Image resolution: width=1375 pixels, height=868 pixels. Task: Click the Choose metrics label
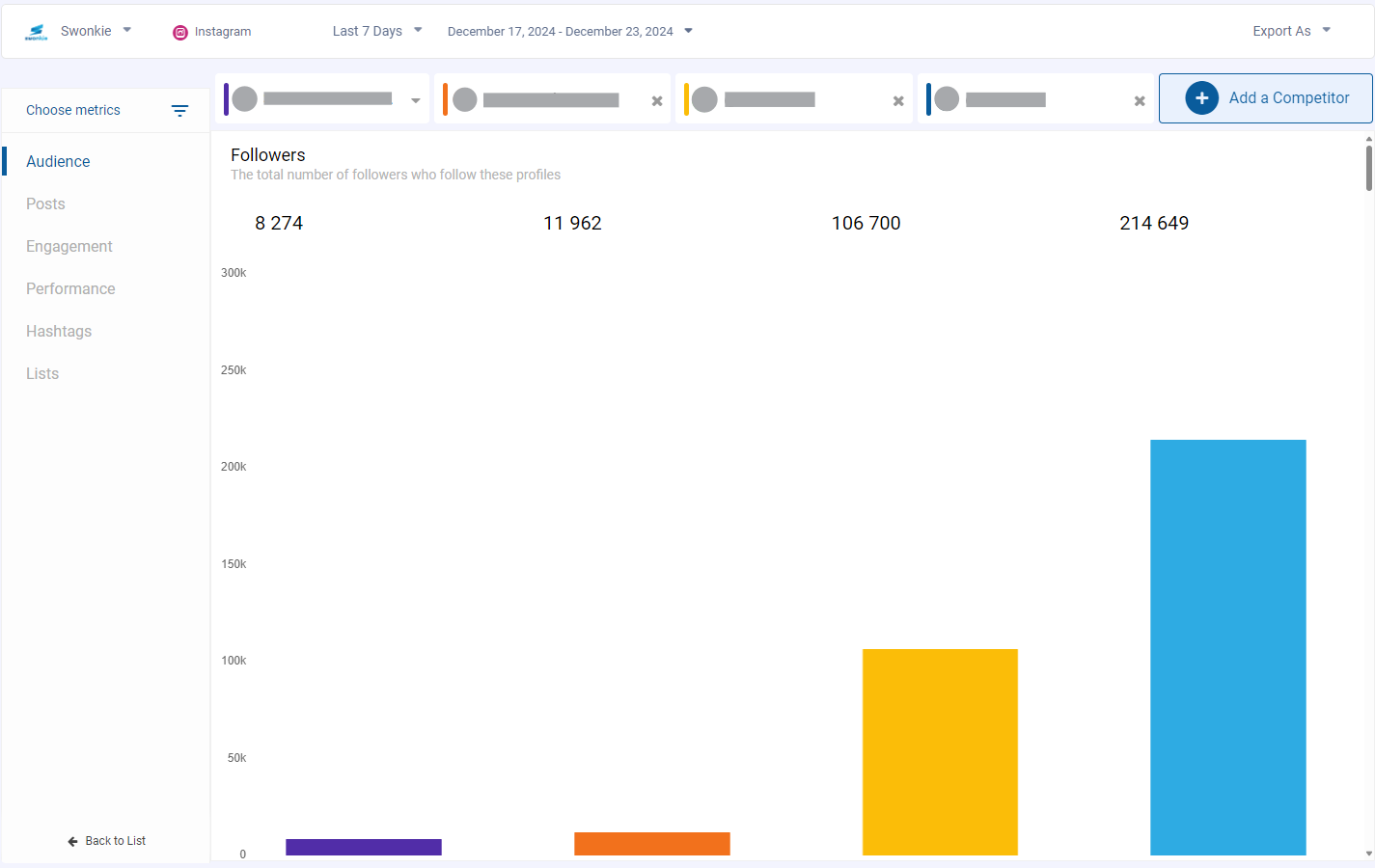pos(73,110)
